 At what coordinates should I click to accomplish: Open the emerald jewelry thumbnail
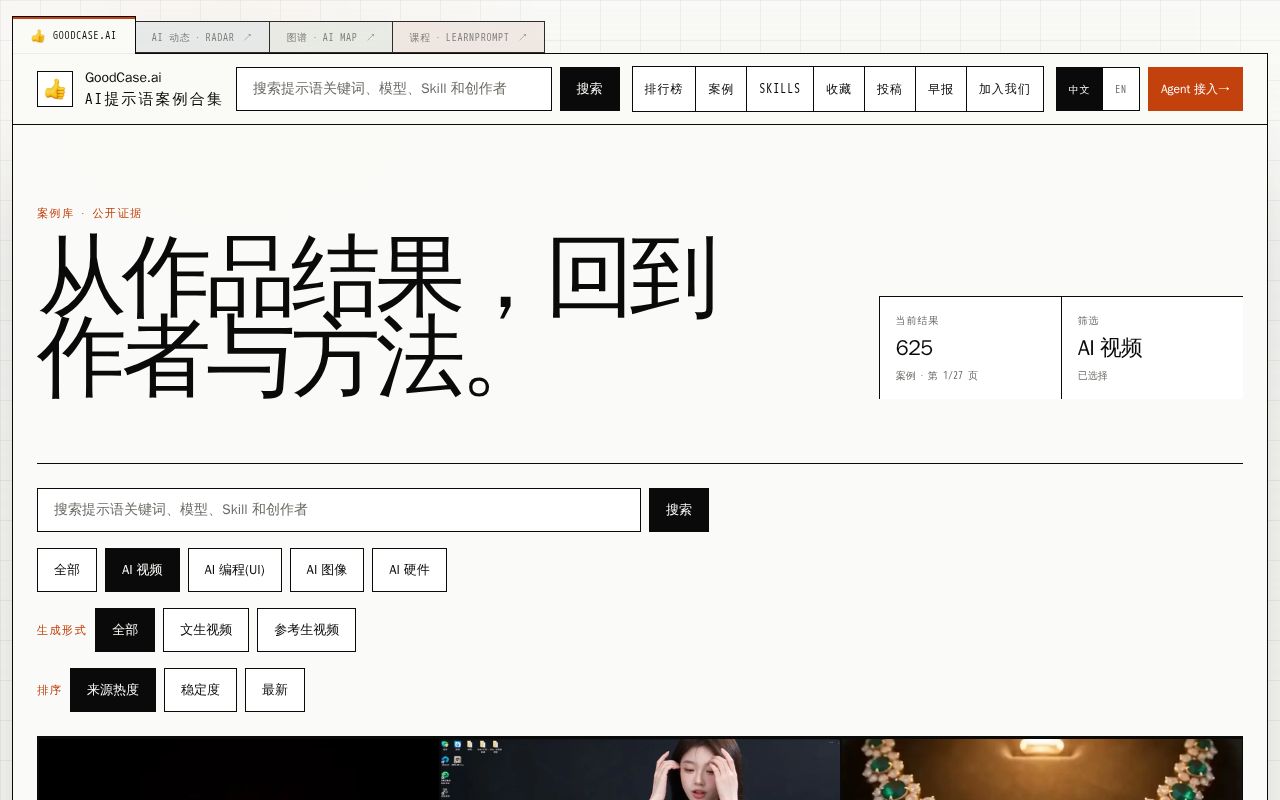click(x=1041, y=769)
